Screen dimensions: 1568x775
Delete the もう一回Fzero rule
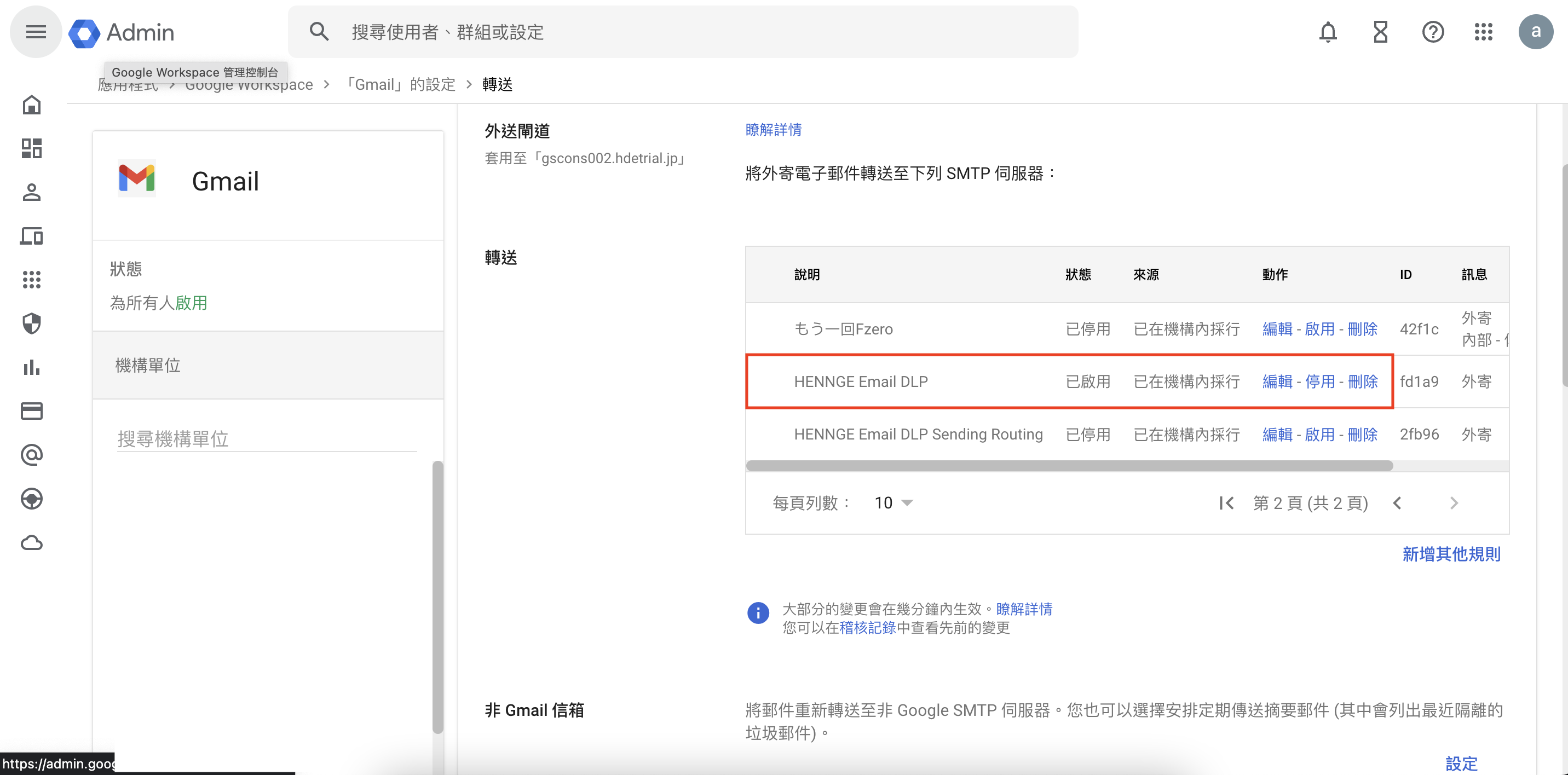(1362, 329)
